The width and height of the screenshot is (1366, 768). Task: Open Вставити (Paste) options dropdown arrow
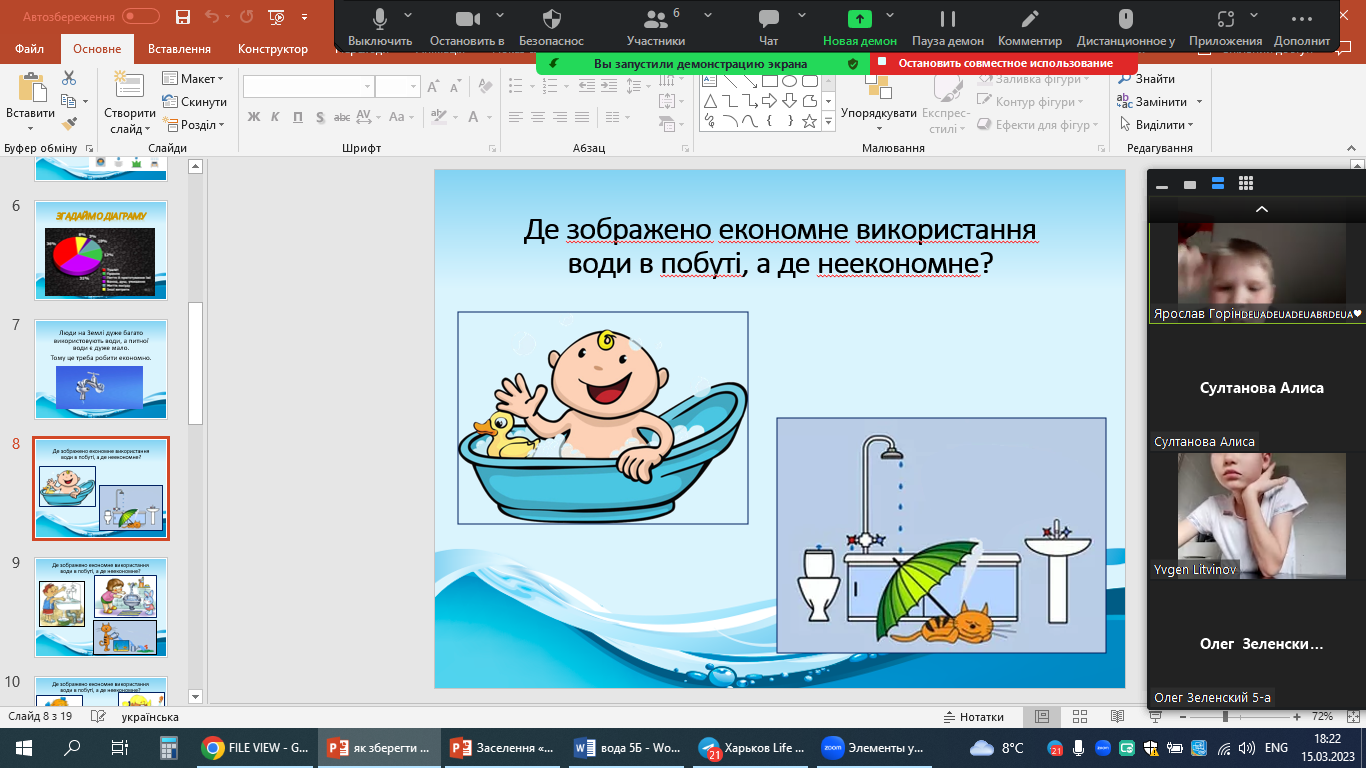click(x=30, y=128)
